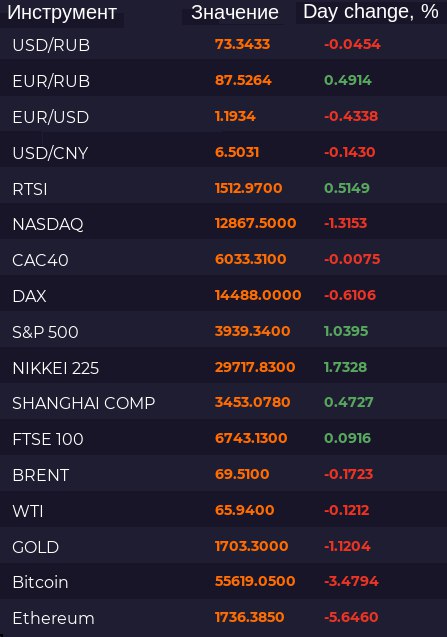Sort by the Значение column header
Screen dimensions: 447x637
[235, 13]
